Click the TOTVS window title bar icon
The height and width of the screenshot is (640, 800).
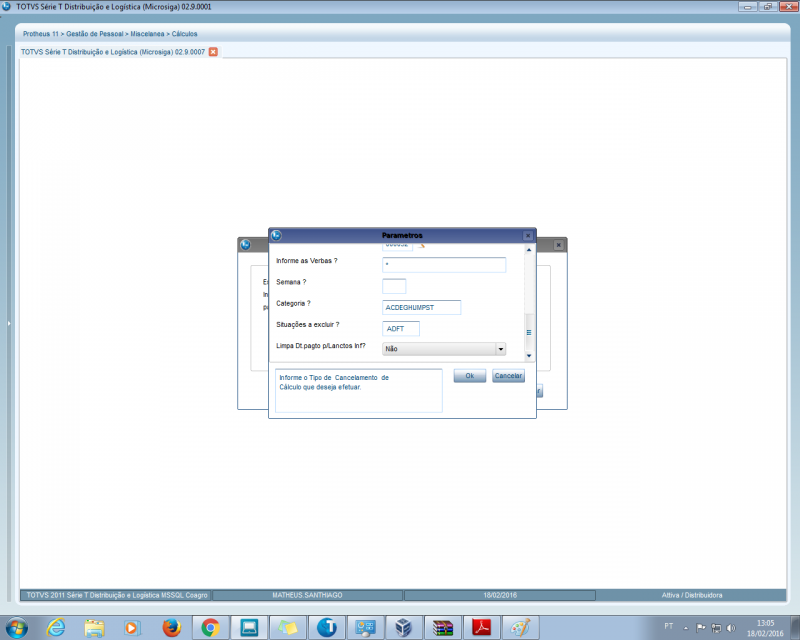(7, 7)
